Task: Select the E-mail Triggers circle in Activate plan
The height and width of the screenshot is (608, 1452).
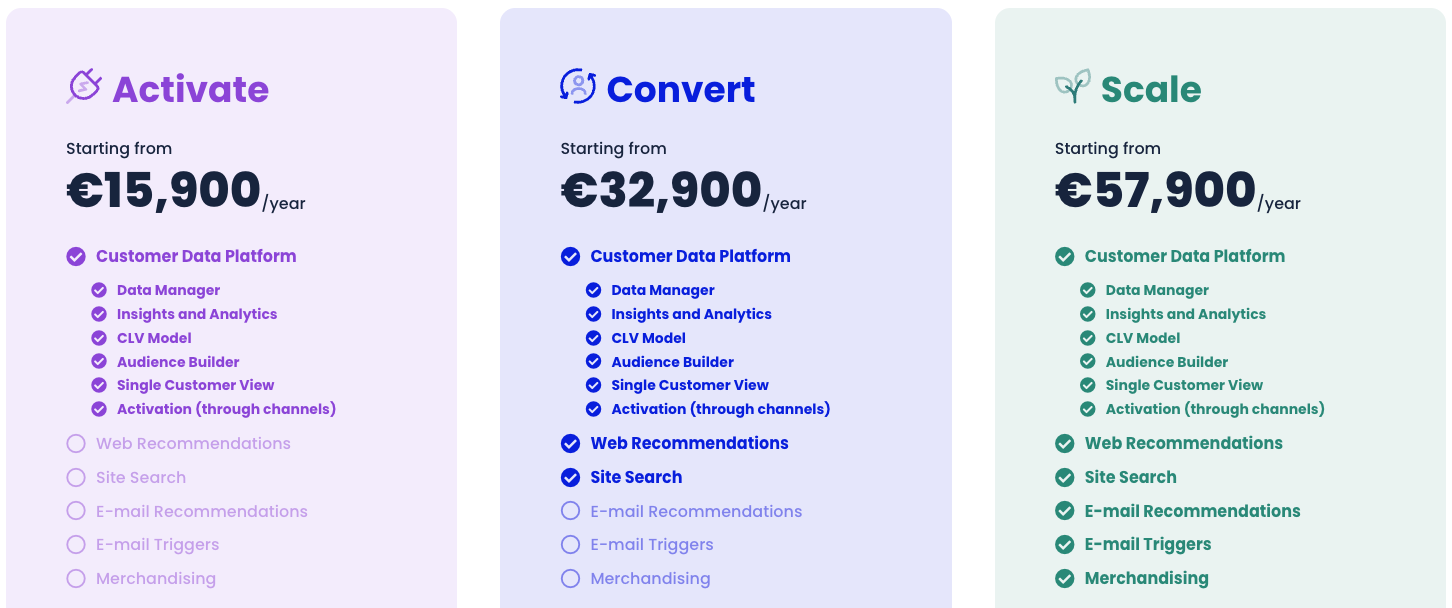Action: pos(75,544)
